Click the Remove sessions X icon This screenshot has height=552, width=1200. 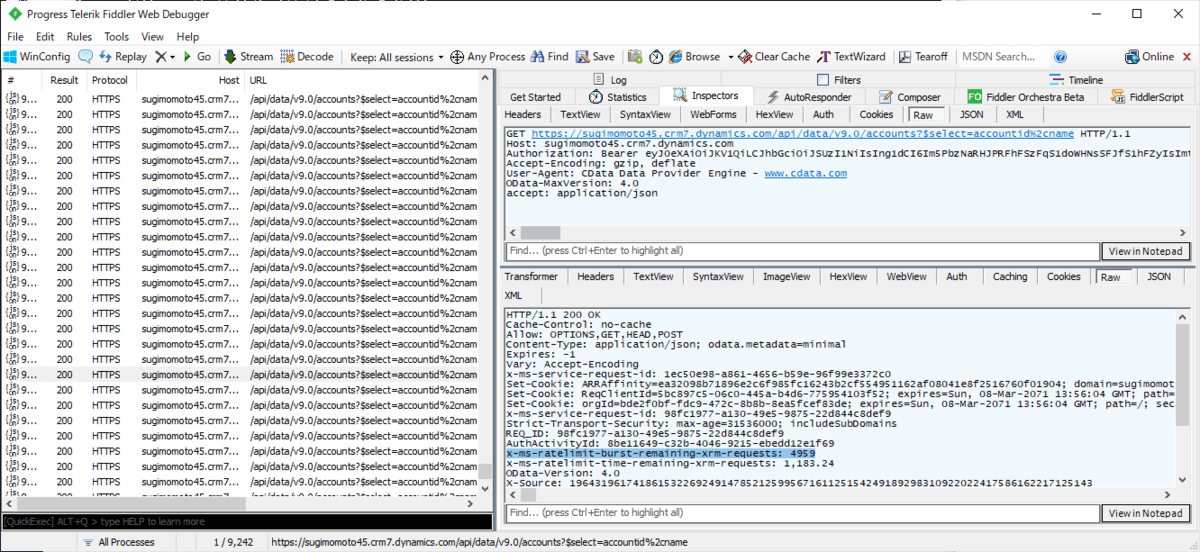(161, 57)
